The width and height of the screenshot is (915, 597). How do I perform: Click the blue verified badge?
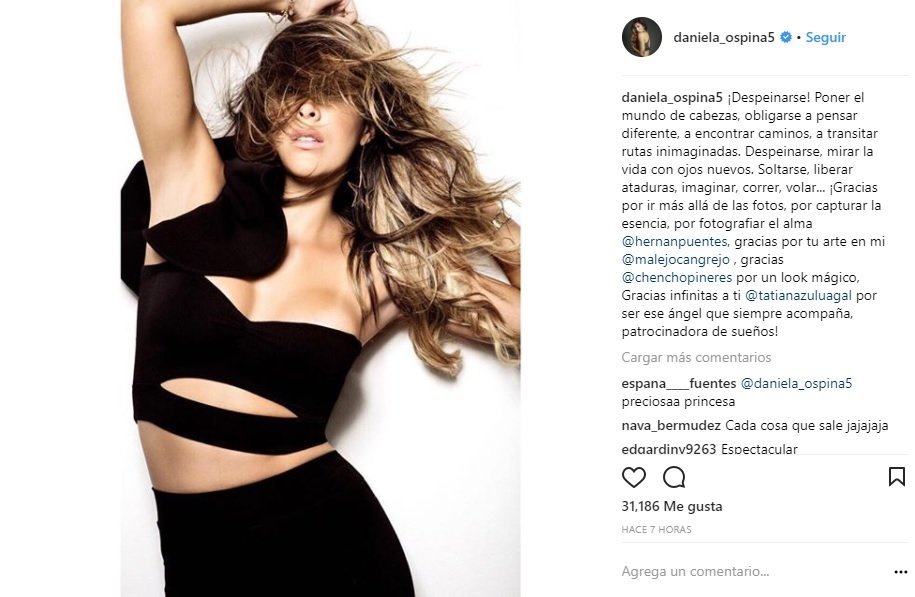click(x=786, y=37)
